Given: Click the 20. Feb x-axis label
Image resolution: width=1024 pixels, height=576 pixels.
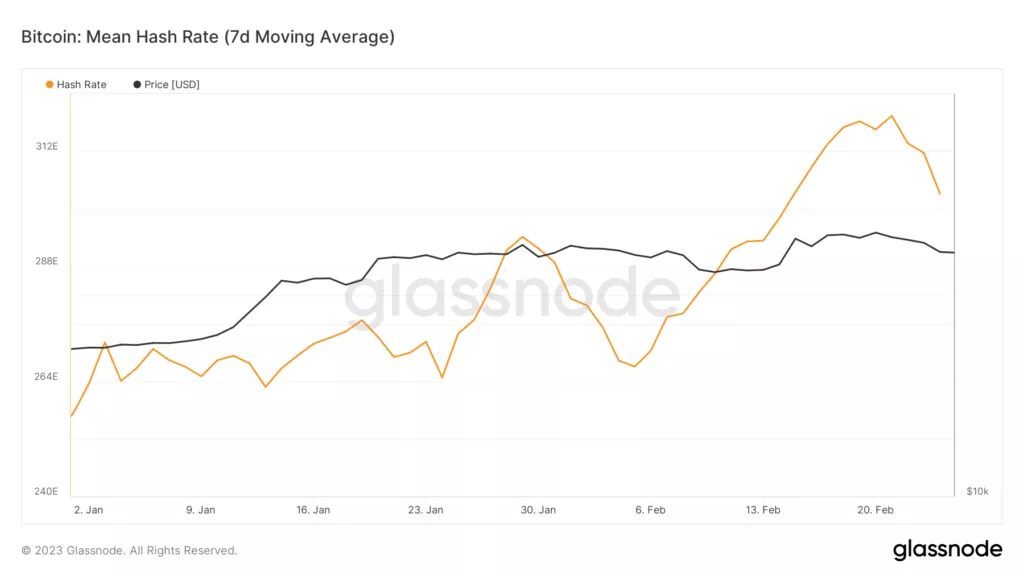Looking at the screenshot, I should point(875,510).
